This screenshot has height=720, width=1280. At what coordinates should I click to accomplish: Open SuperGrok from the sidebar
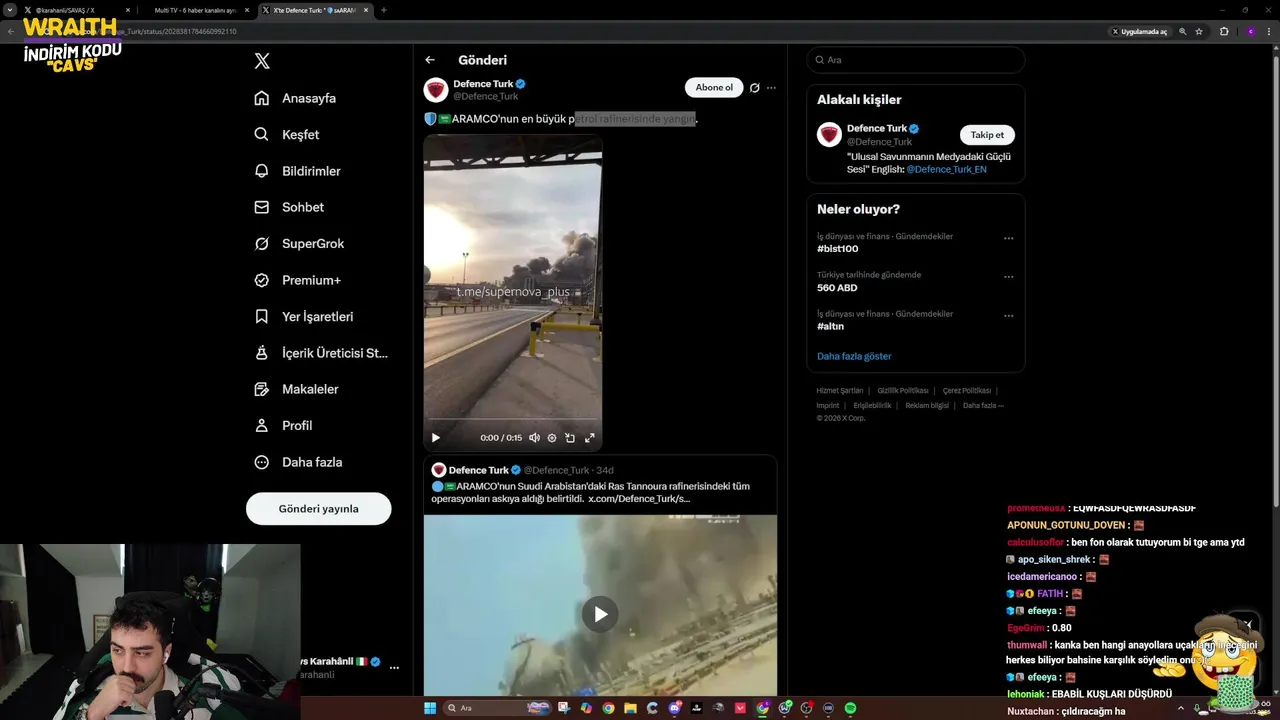coord(299,243)
